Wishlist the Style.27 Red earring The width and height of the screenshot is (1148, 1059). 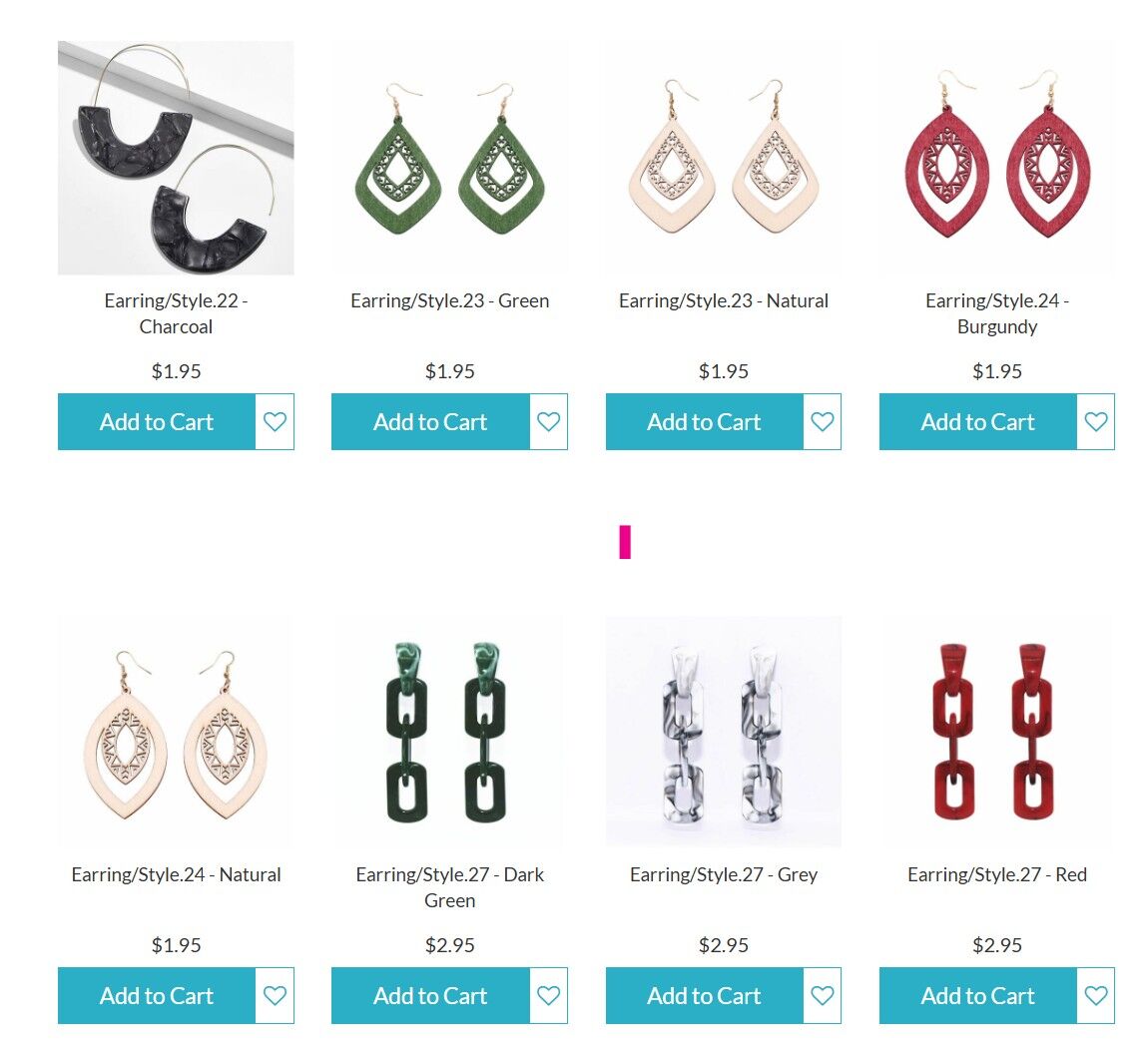pos(1096,995)
